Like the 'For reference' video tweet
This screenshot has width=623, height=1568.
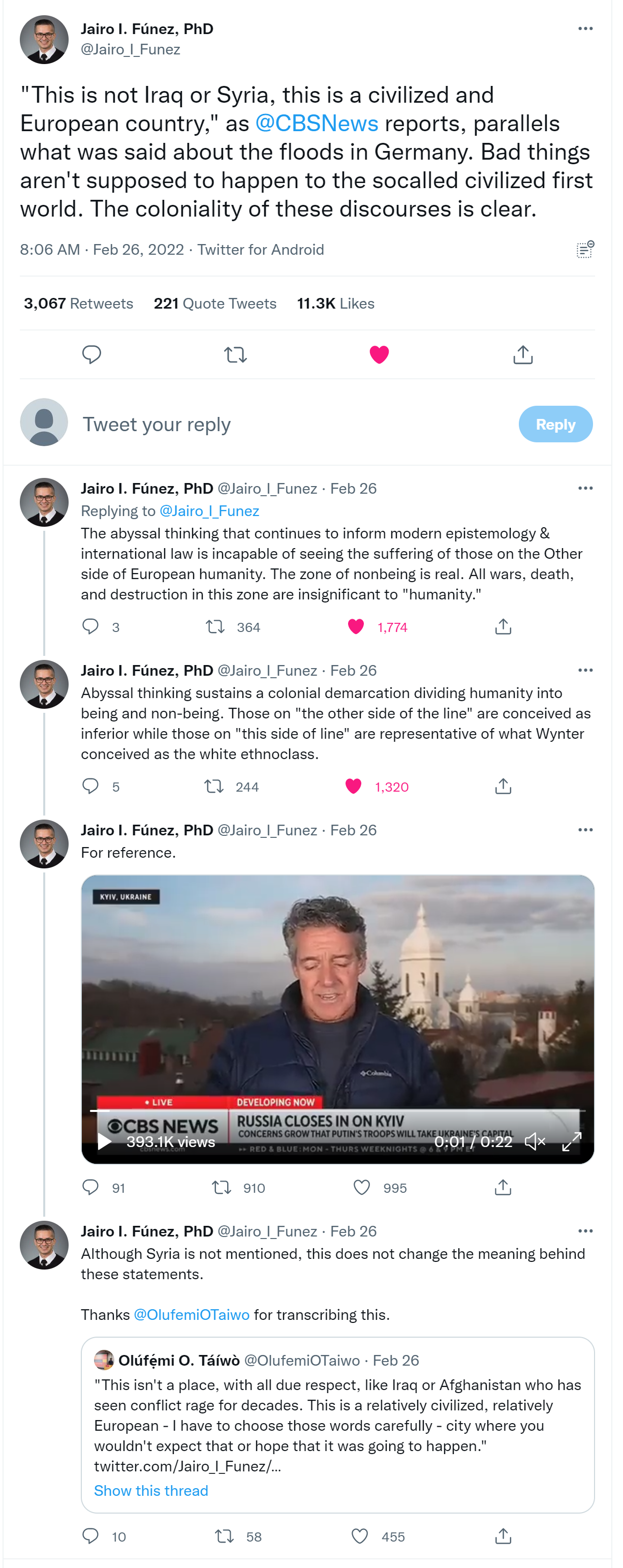pos(361,1187)
